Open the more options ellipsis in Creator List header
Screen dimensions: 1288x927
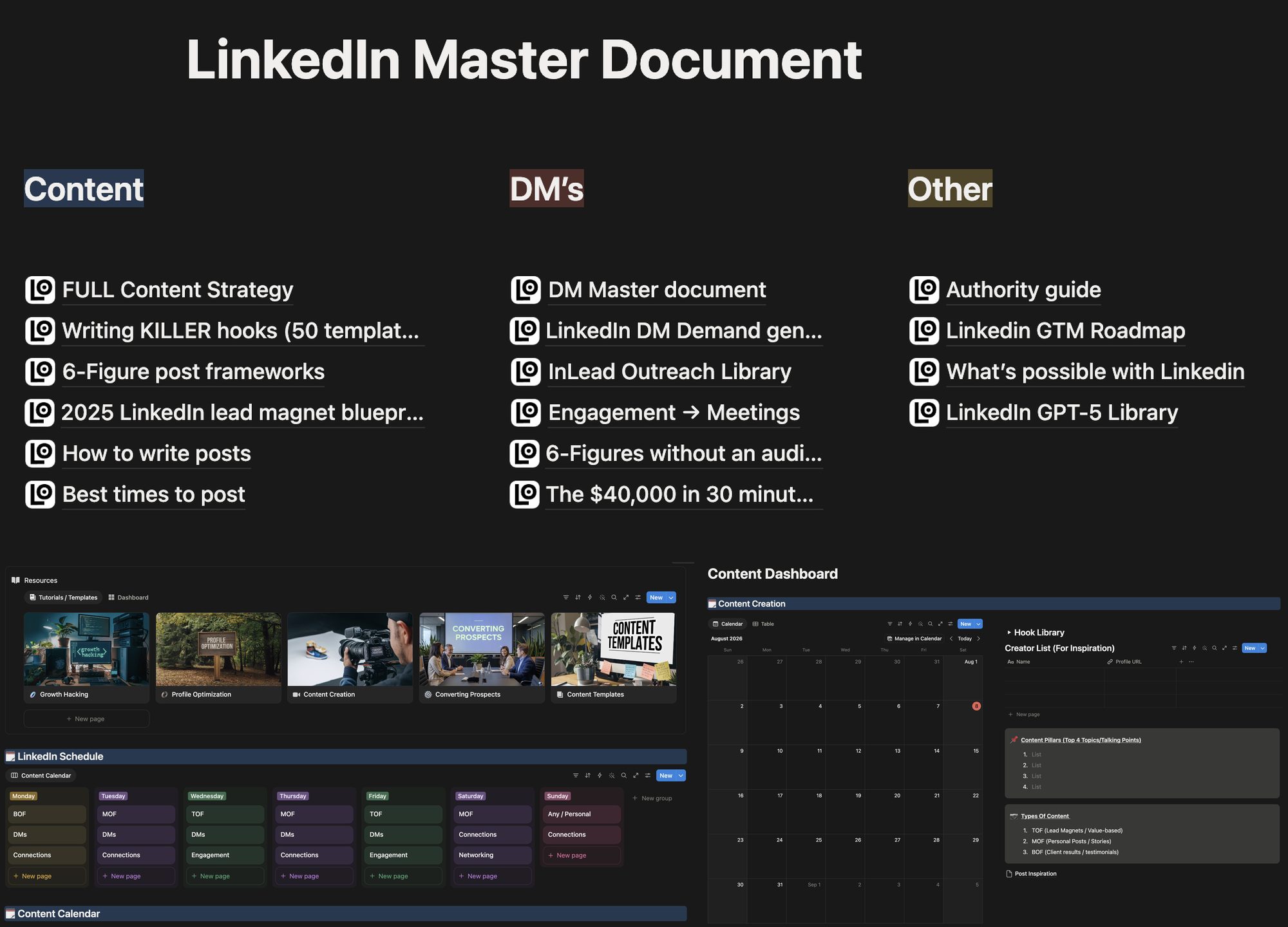click(1191, 662)
